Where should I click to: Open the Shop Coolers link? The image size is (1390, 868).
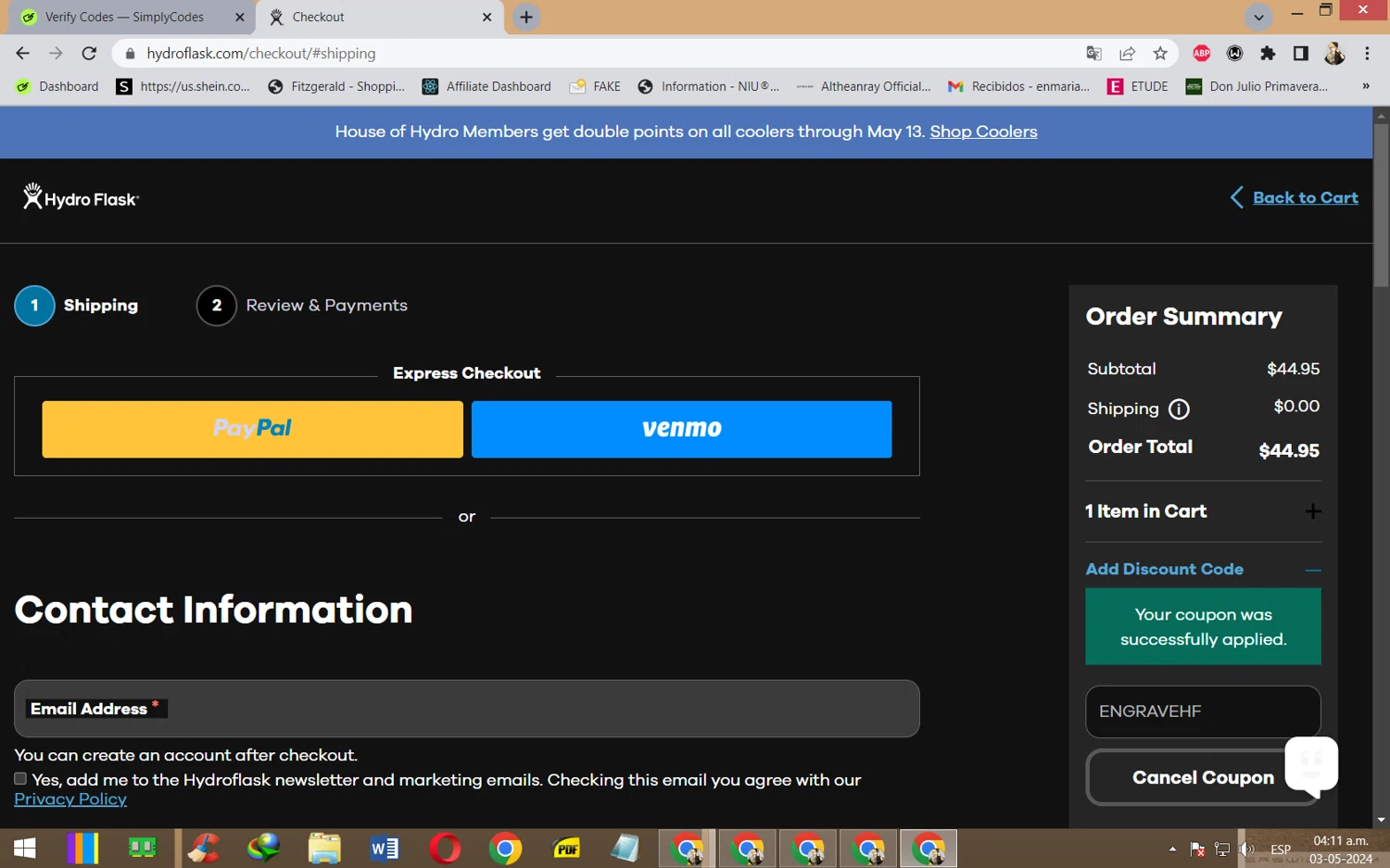coord(983,132)
